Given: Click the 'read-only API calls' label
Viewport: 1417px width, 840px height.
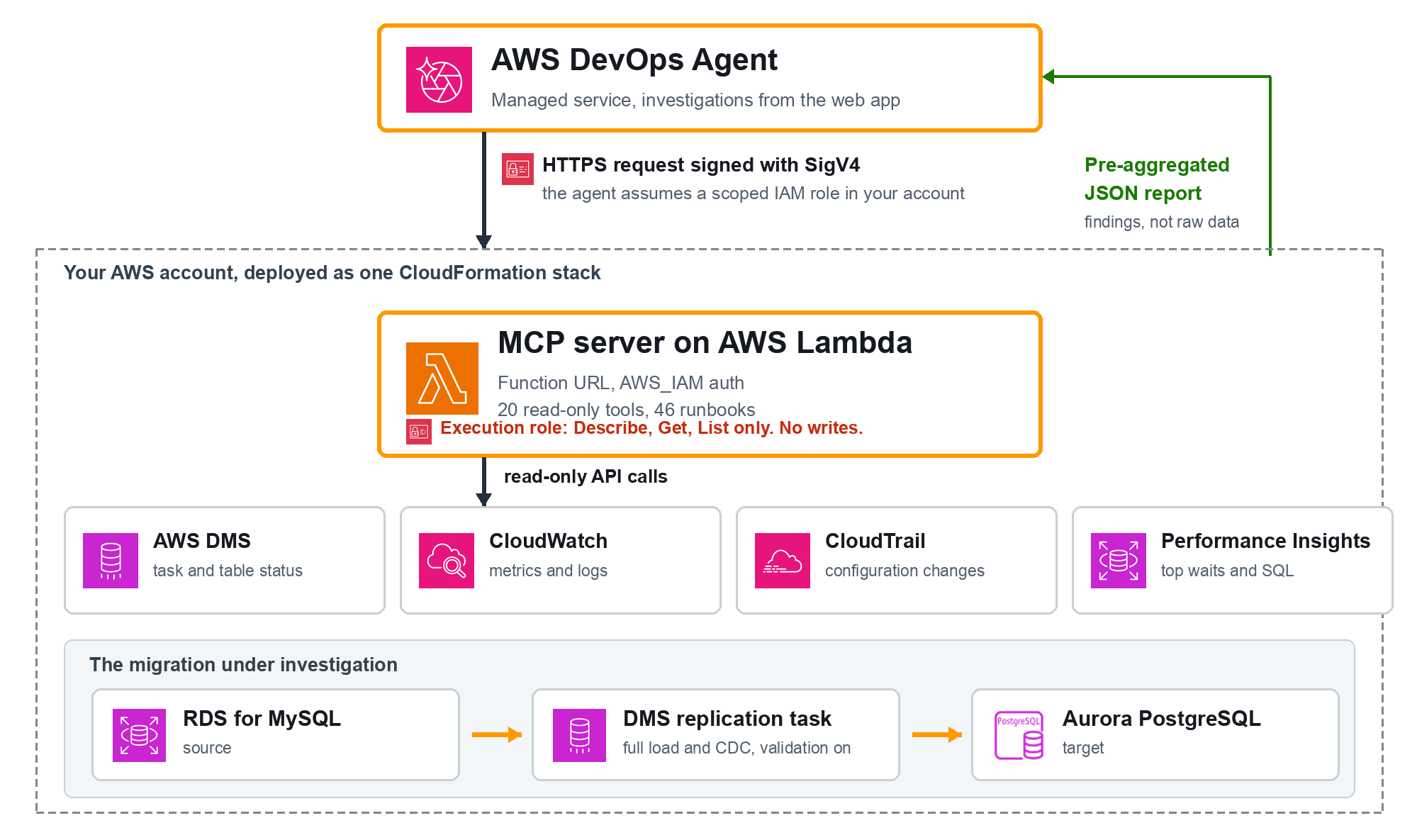Looking at the screenshot, I should click(x=586, y=476).
